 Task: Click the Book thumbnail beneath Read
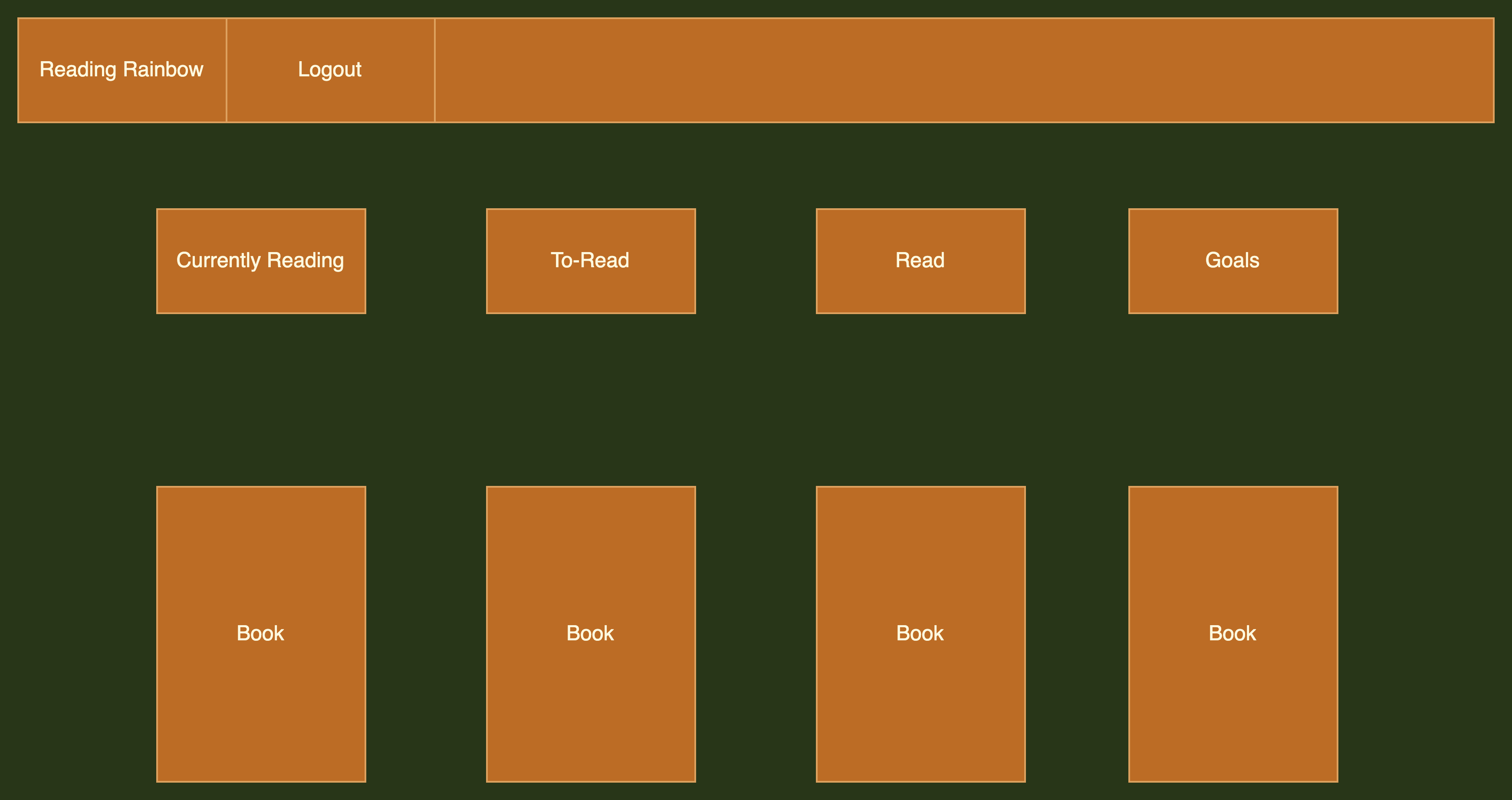point(920,633)
